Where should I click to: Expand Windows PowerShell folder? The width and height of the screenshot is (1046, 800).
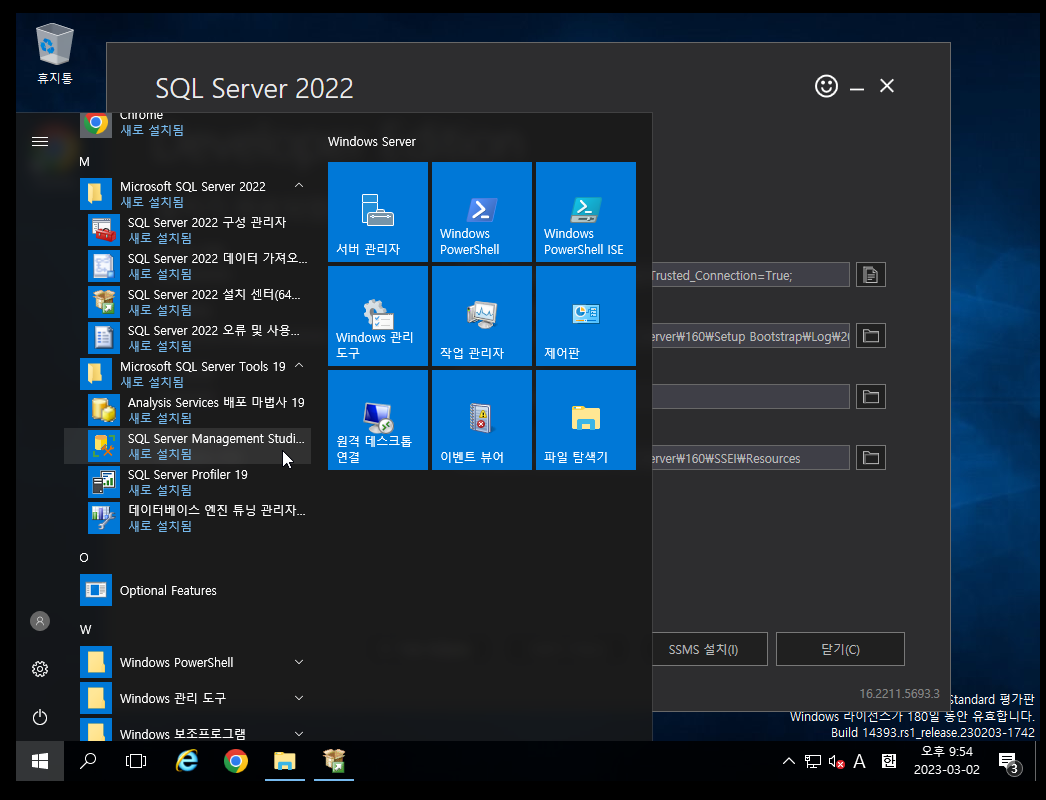pos(300,662)
